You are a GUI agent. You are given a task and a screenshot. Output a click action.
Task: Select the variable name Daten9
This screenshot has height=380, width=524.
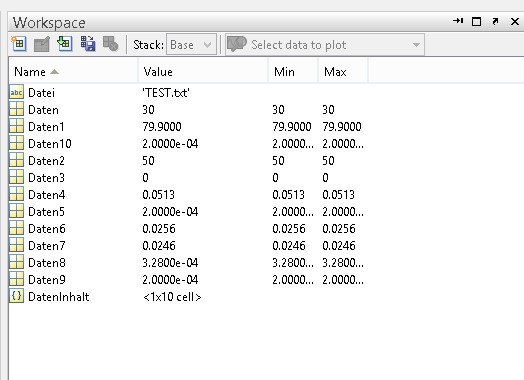[x=47, y=280]
